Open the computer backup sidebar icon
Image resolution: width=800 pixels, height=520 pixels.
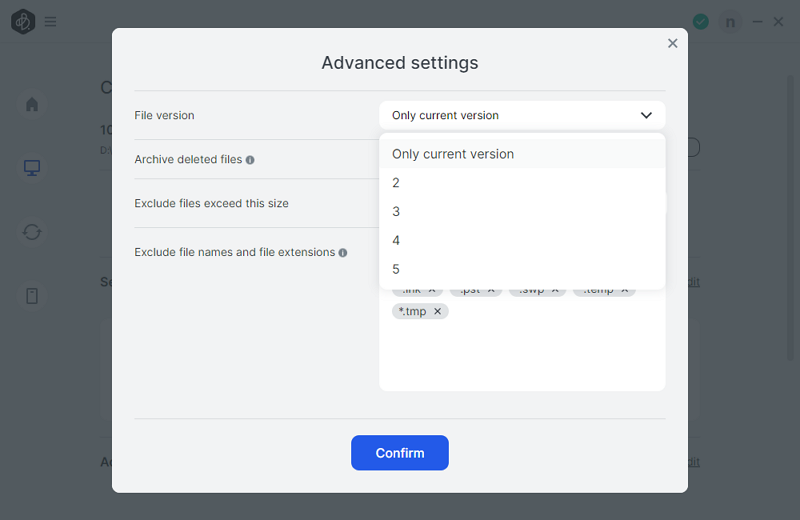(32, 168)
